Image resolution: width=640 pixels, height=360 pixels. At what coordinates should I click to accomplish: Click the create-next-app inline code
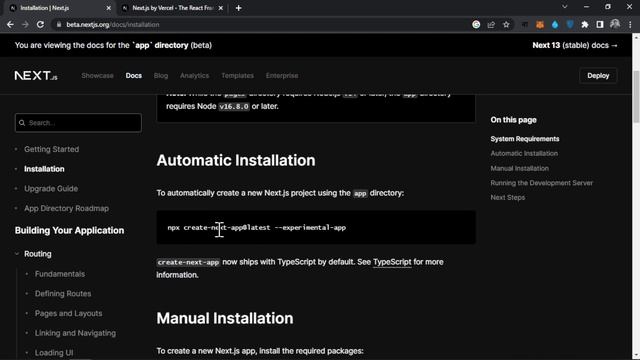(x=188, y=262)
